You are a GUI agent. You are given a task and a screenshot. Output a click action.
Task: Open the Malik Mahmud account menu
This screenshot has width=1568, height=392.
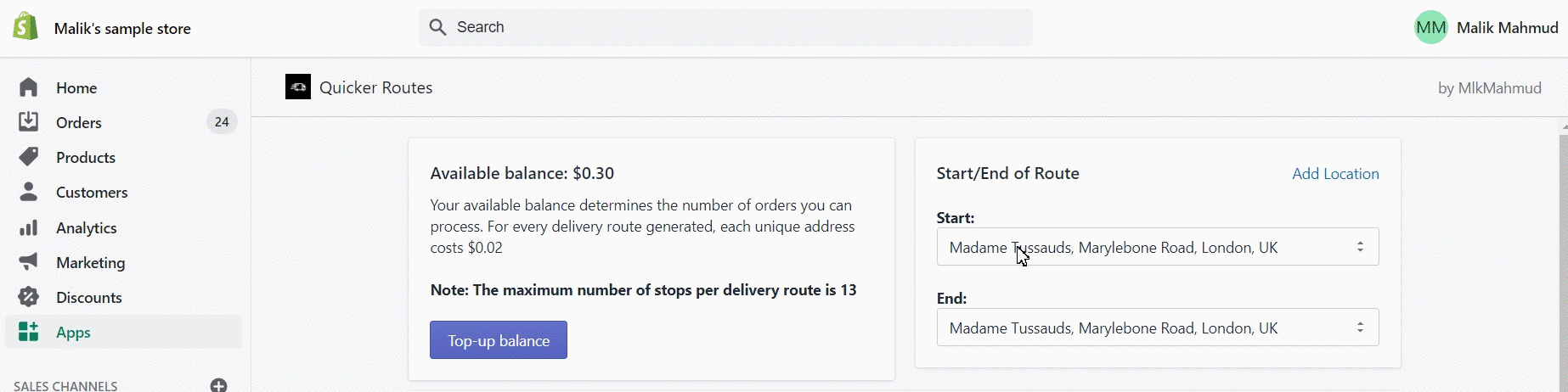click(1486, 28)
